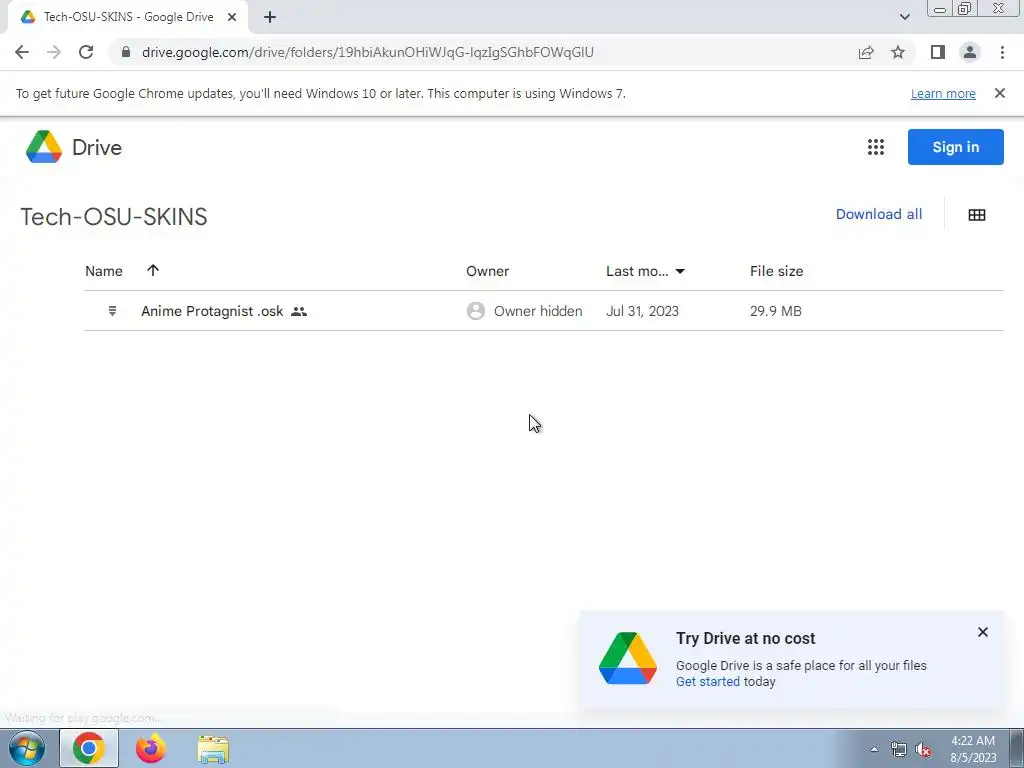
Task: Click the Chrome taskbar icon
Action: click(89, 748)
